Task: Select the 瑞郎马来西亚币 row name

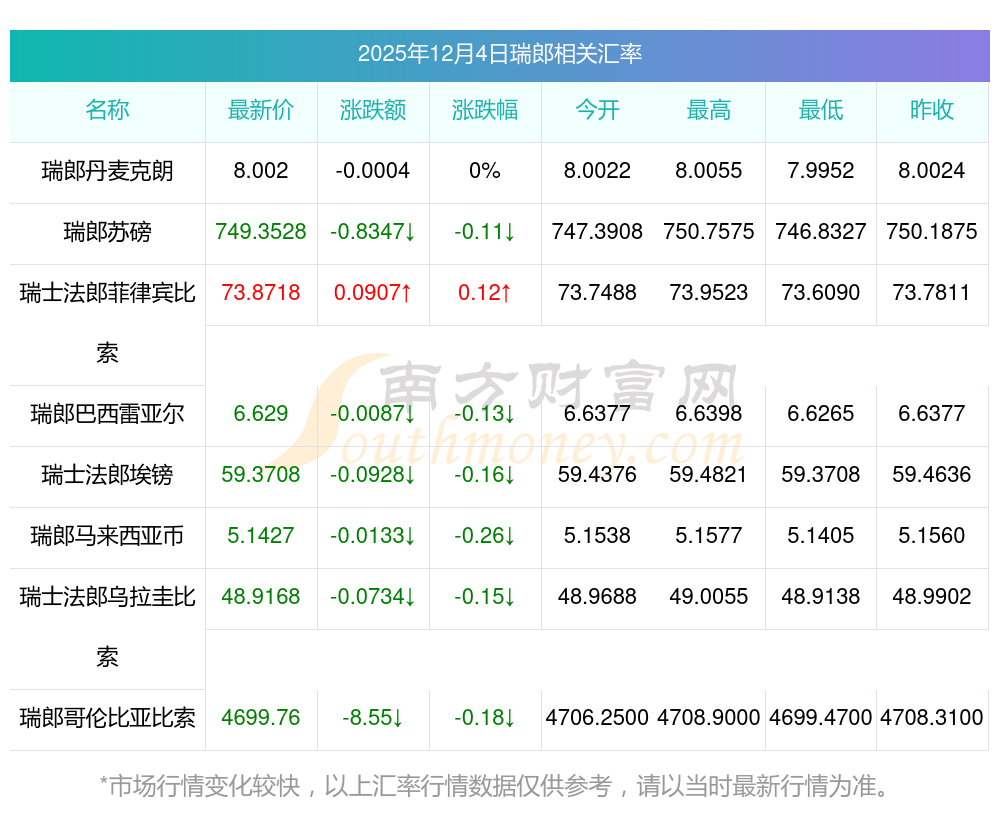Action: [x=107, y=536]
